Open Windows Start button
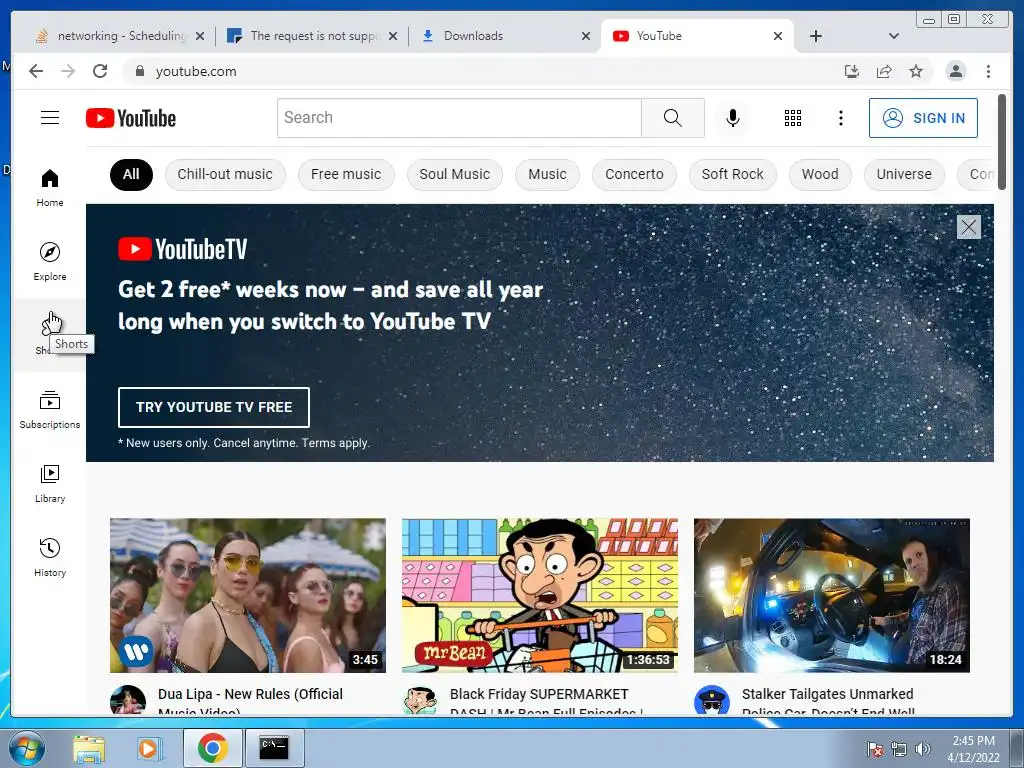1024x768 pixels. [26, 748]
